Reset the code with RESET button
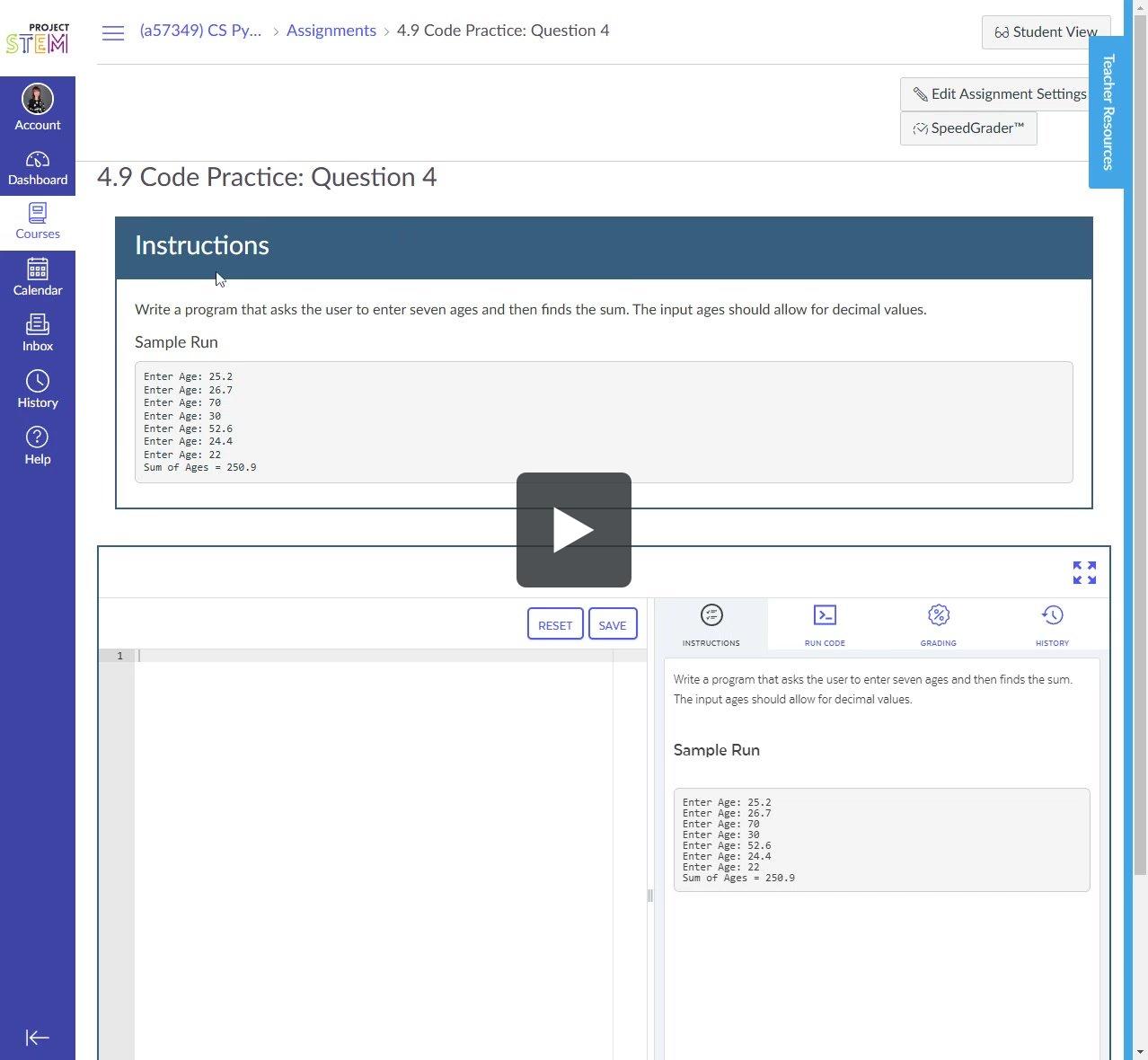 point(555,624)
